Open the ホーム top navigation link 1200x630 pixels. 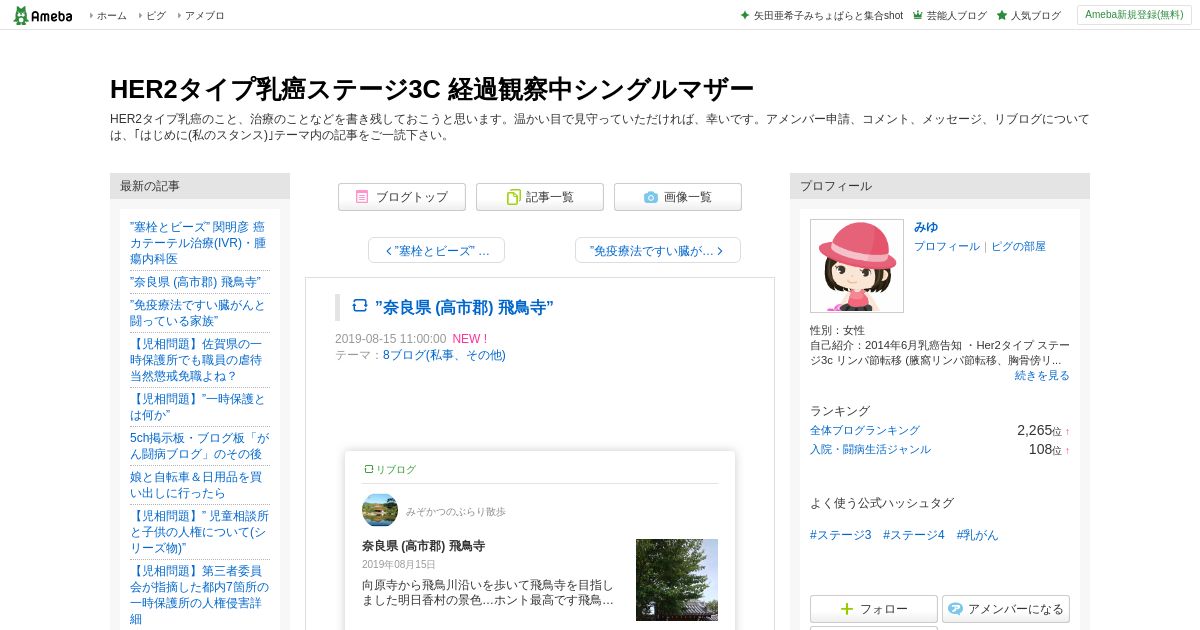111,15
